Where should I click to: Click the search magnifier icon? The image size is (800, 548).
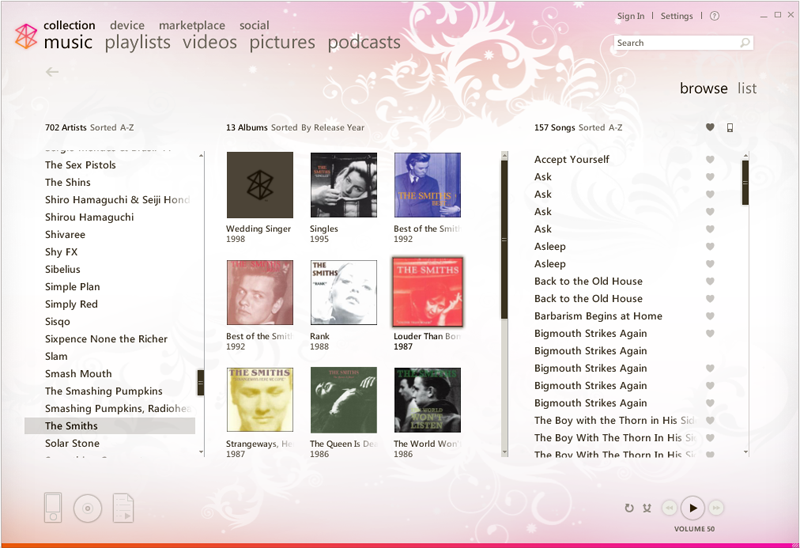click(x=745, y=43)
